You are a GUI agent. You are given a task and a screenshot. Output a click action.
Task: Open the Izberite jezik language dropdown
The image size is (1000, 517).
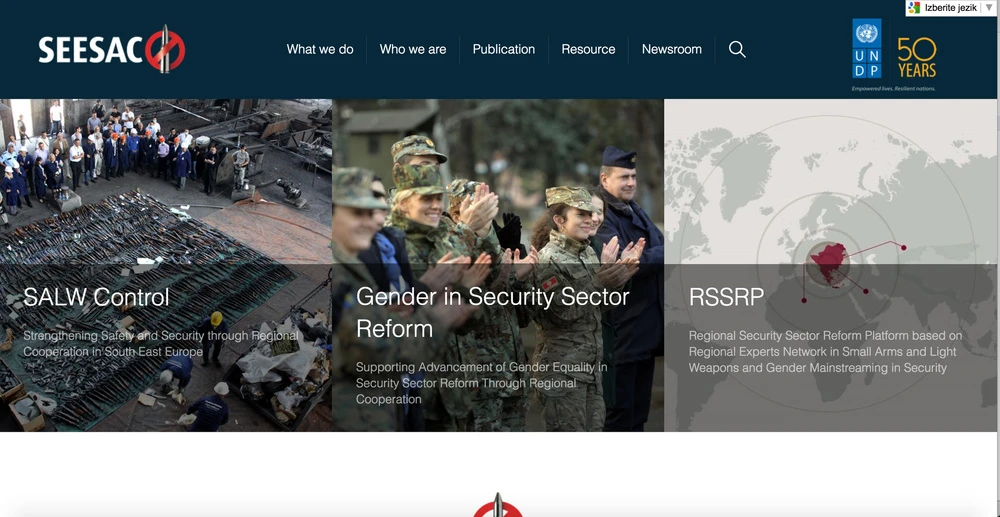pyautogui.click(x=951, y=8)
